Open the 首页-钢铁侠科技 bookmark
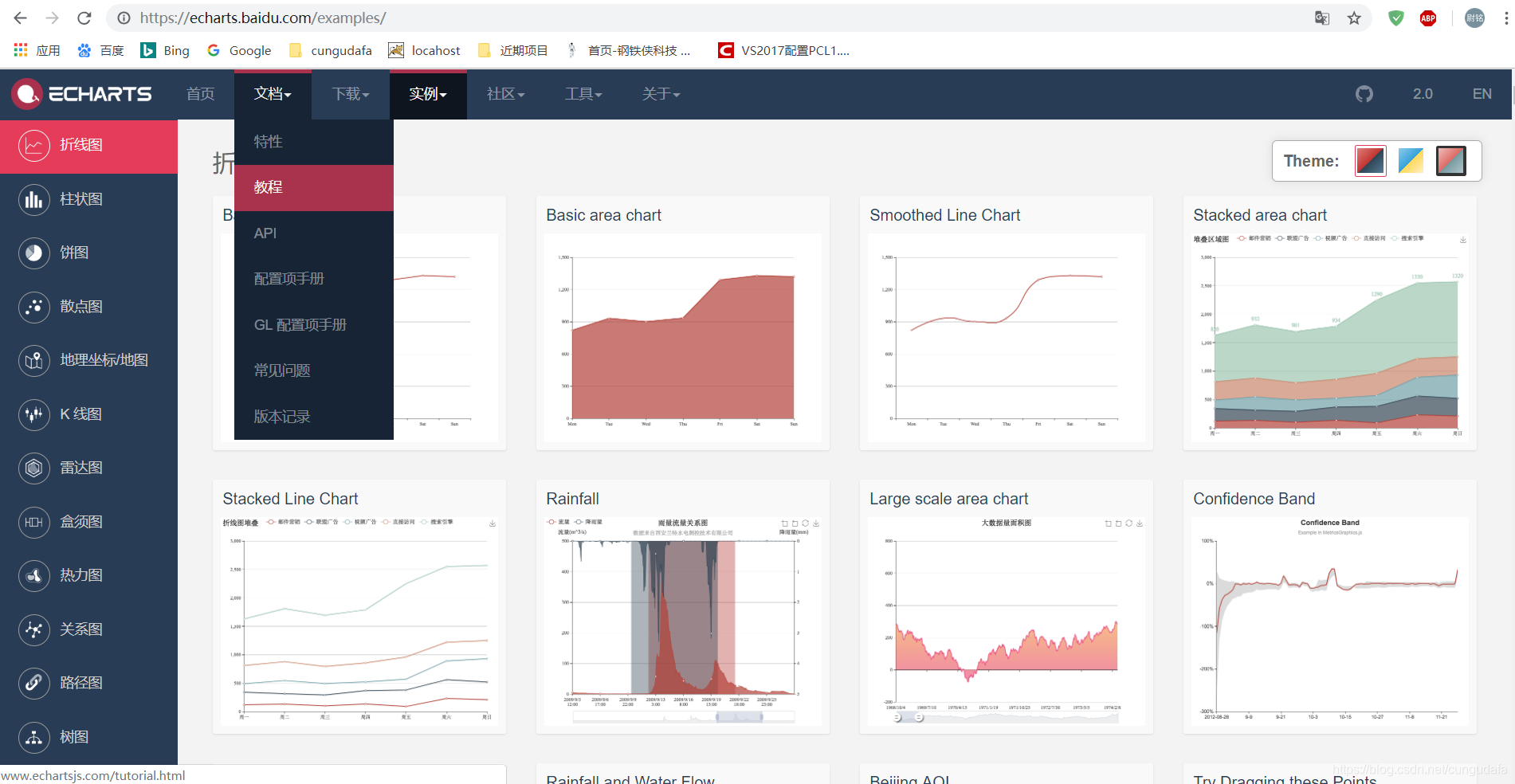1515x784 pixels. [x=628, y=50]
